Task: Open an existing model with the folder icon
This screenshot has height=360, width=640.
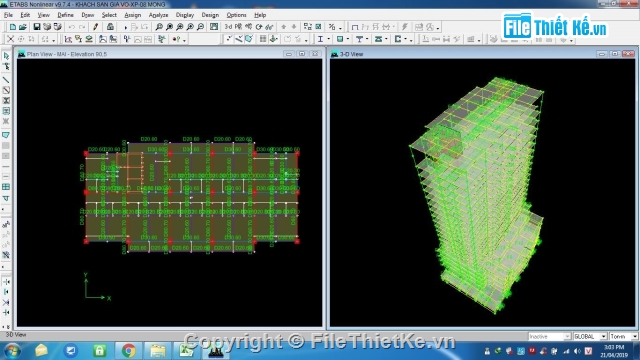Action: tap(23, 27)
